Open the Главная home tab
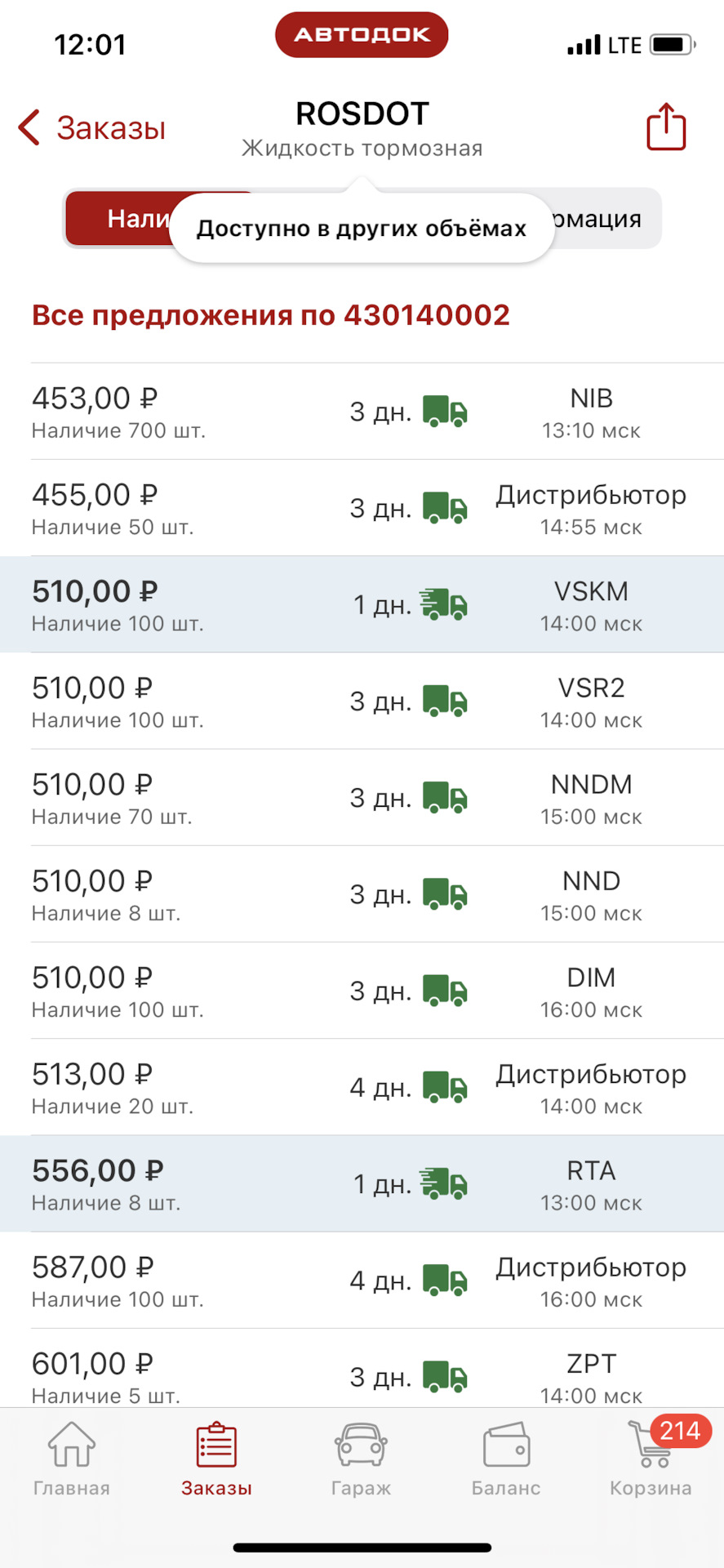Image resolution: width=724 pixels, height=1568 pixels. [x=72, y=1459]
